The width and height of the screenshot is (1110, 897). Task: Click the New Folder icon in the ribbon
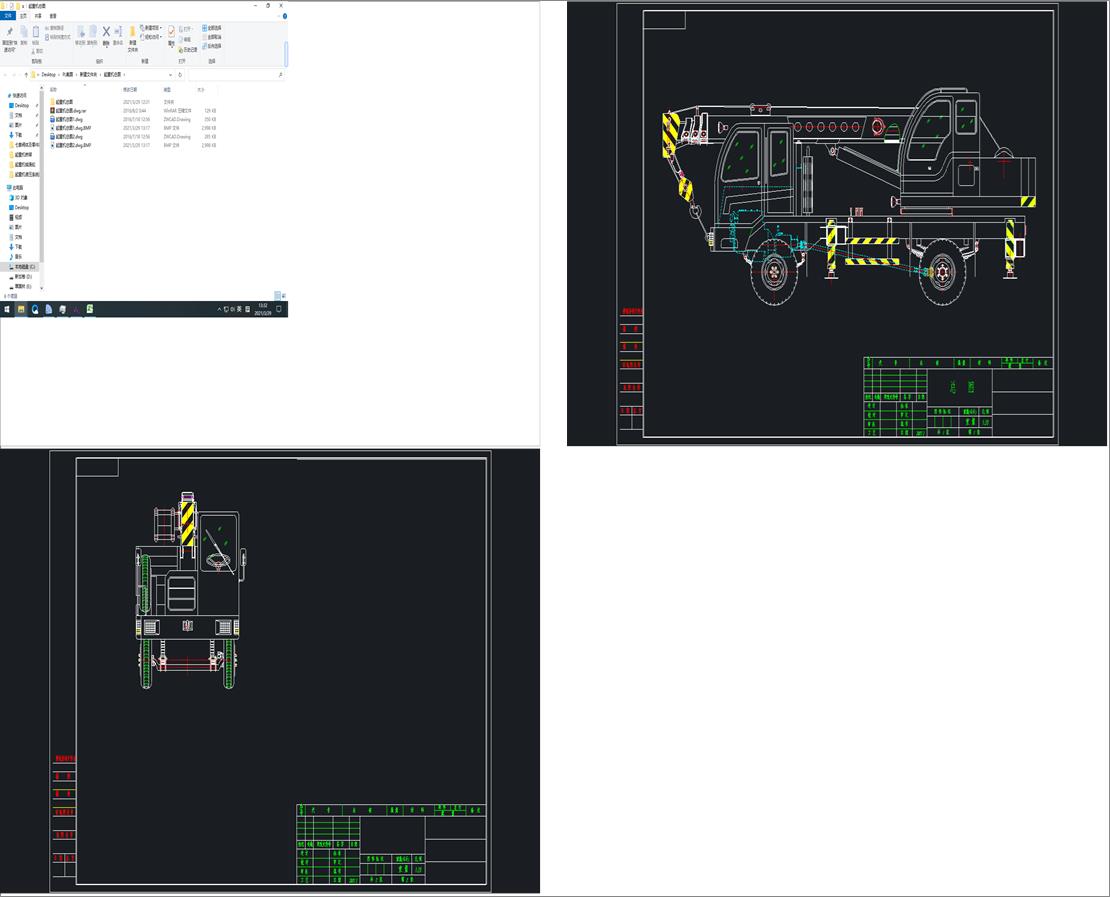pyautogui.click(x=132, y=34)
